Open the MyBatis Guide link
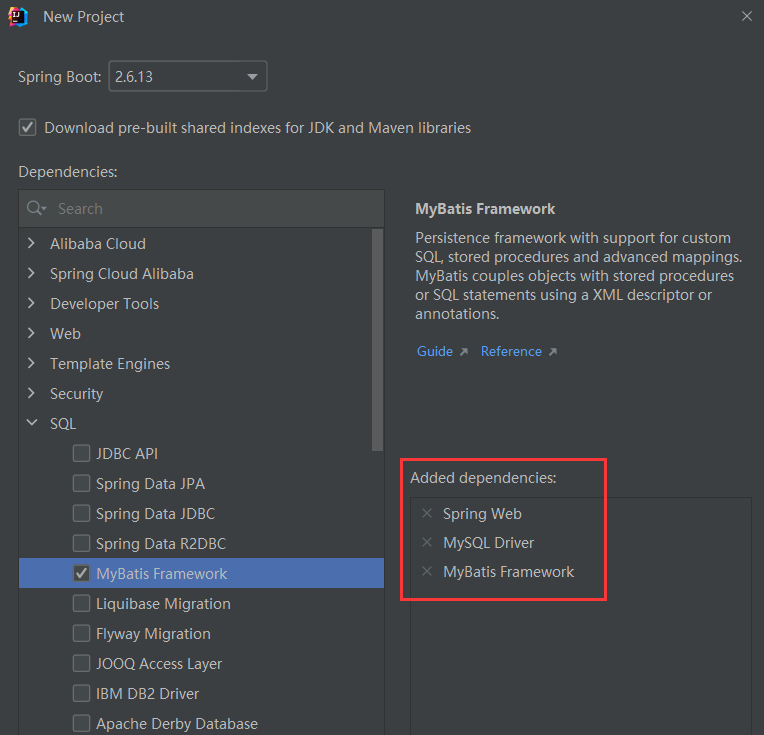Image resolution: width=764 pixels, height=735 pixels. pos(435,351)
